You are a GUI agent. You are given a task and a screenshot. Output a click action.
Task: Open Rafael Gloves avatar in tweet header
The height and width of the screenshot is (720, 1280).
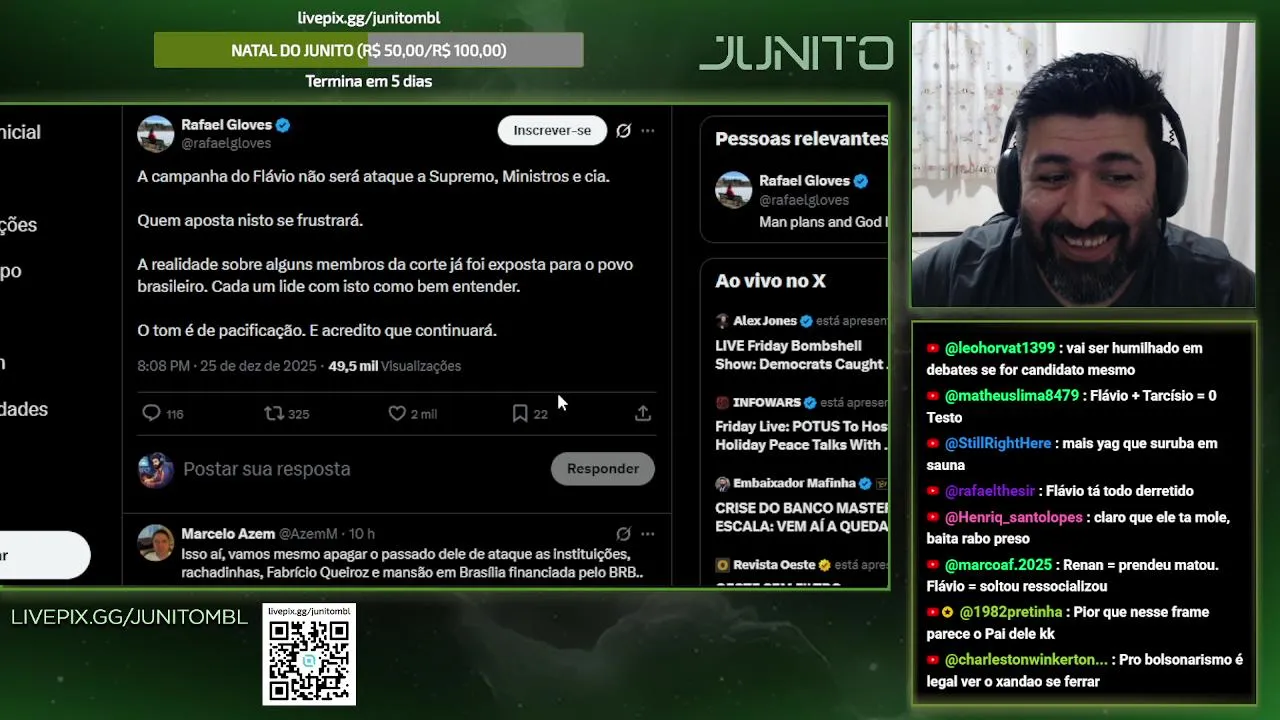(x=155, y=134)
